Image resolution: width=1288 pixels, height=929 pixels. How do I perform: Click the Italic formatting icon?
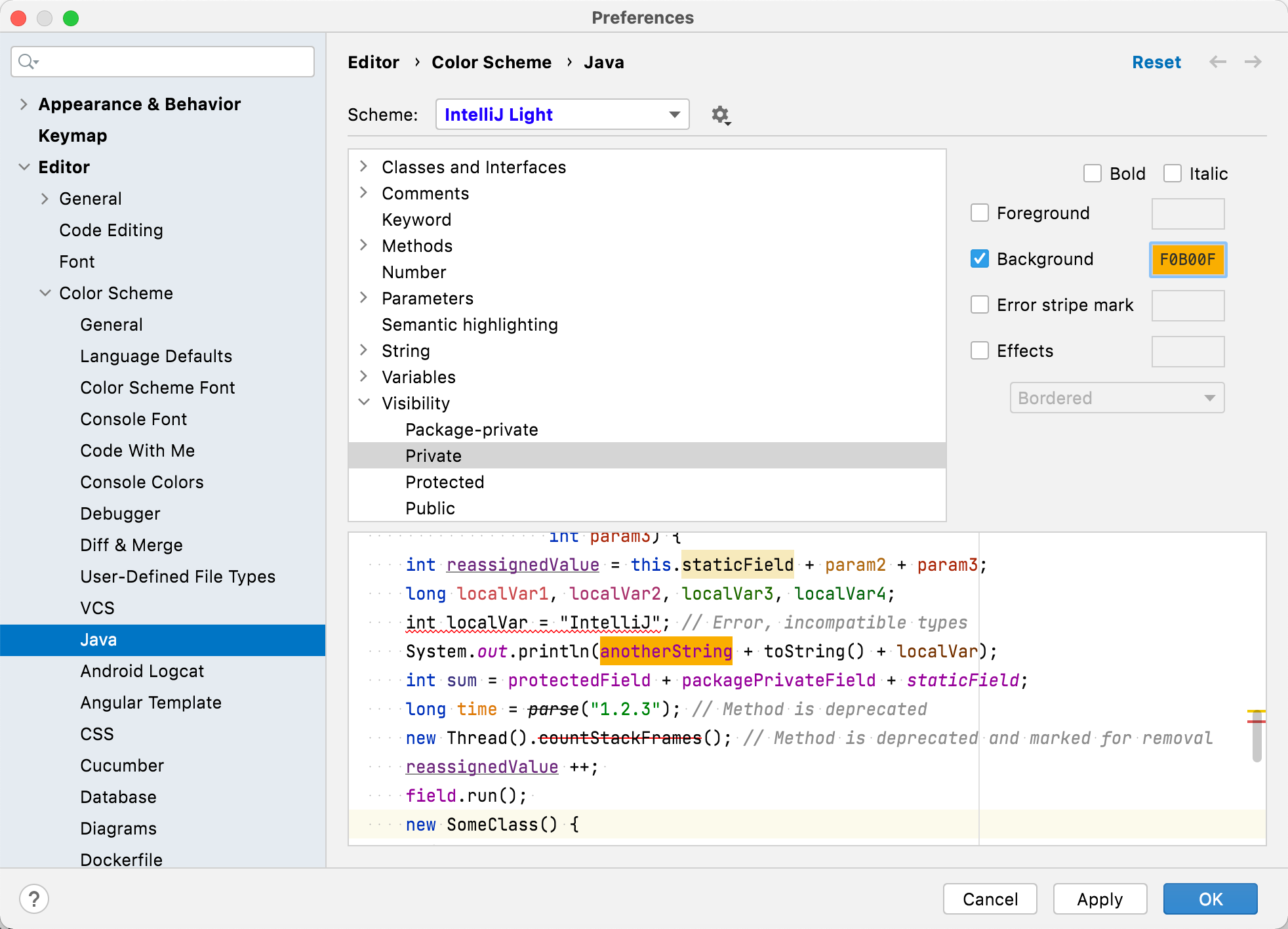(1172, 172)
